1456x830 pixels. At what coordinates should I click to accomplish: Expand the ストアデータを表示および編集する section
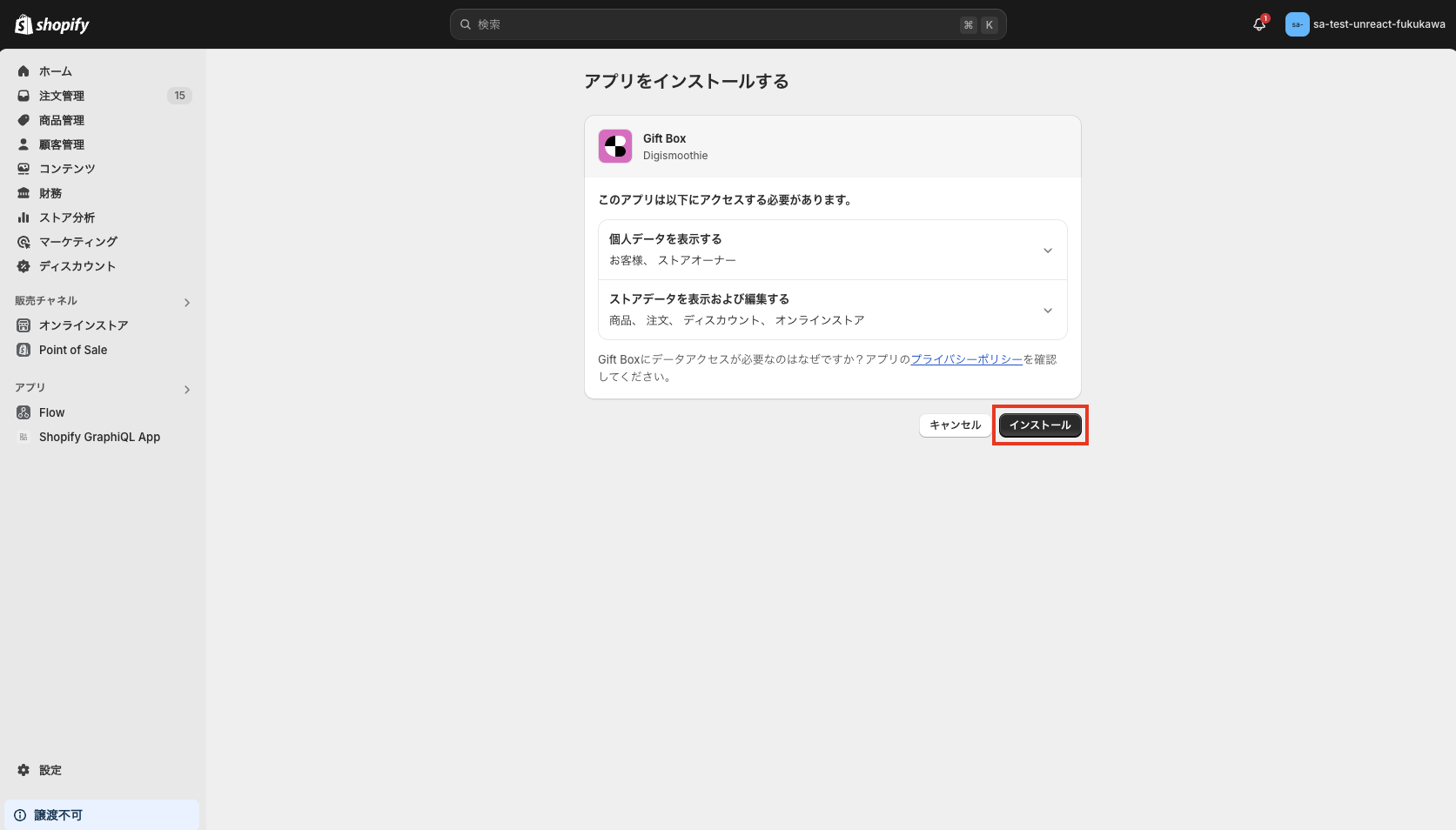pos(1047,310)
